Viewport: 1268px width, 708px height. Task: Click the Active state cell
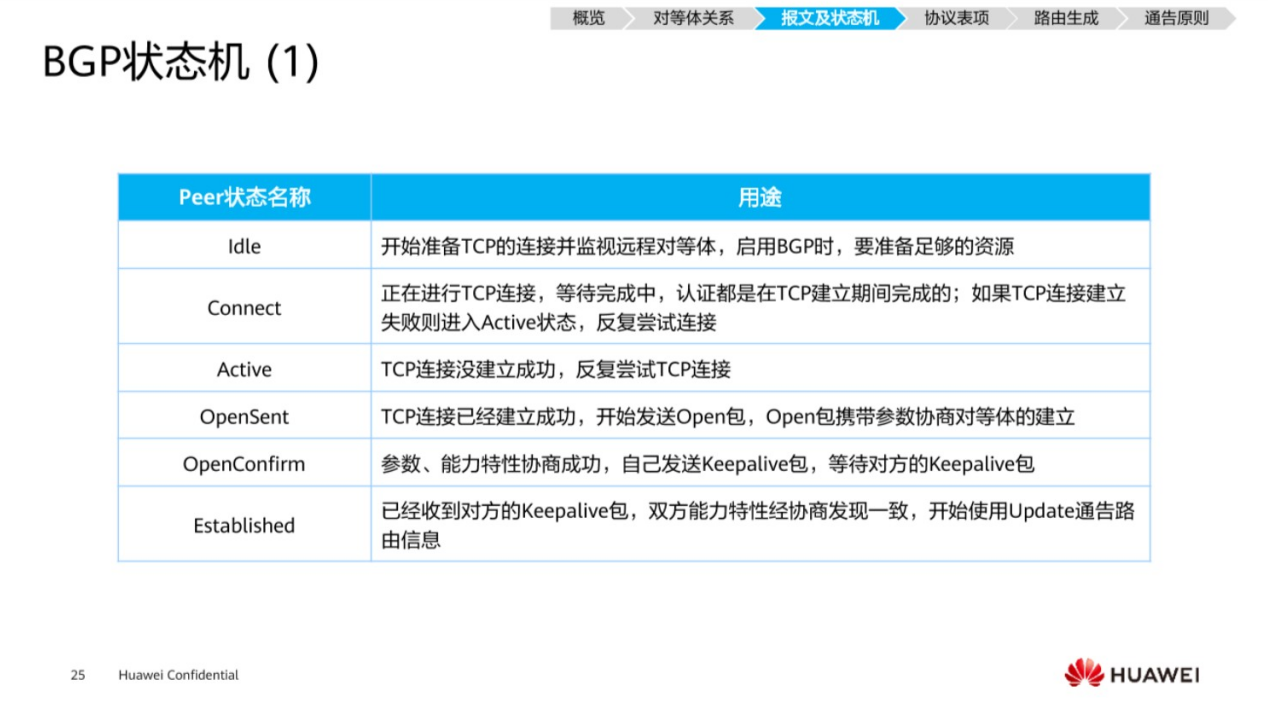245,369
